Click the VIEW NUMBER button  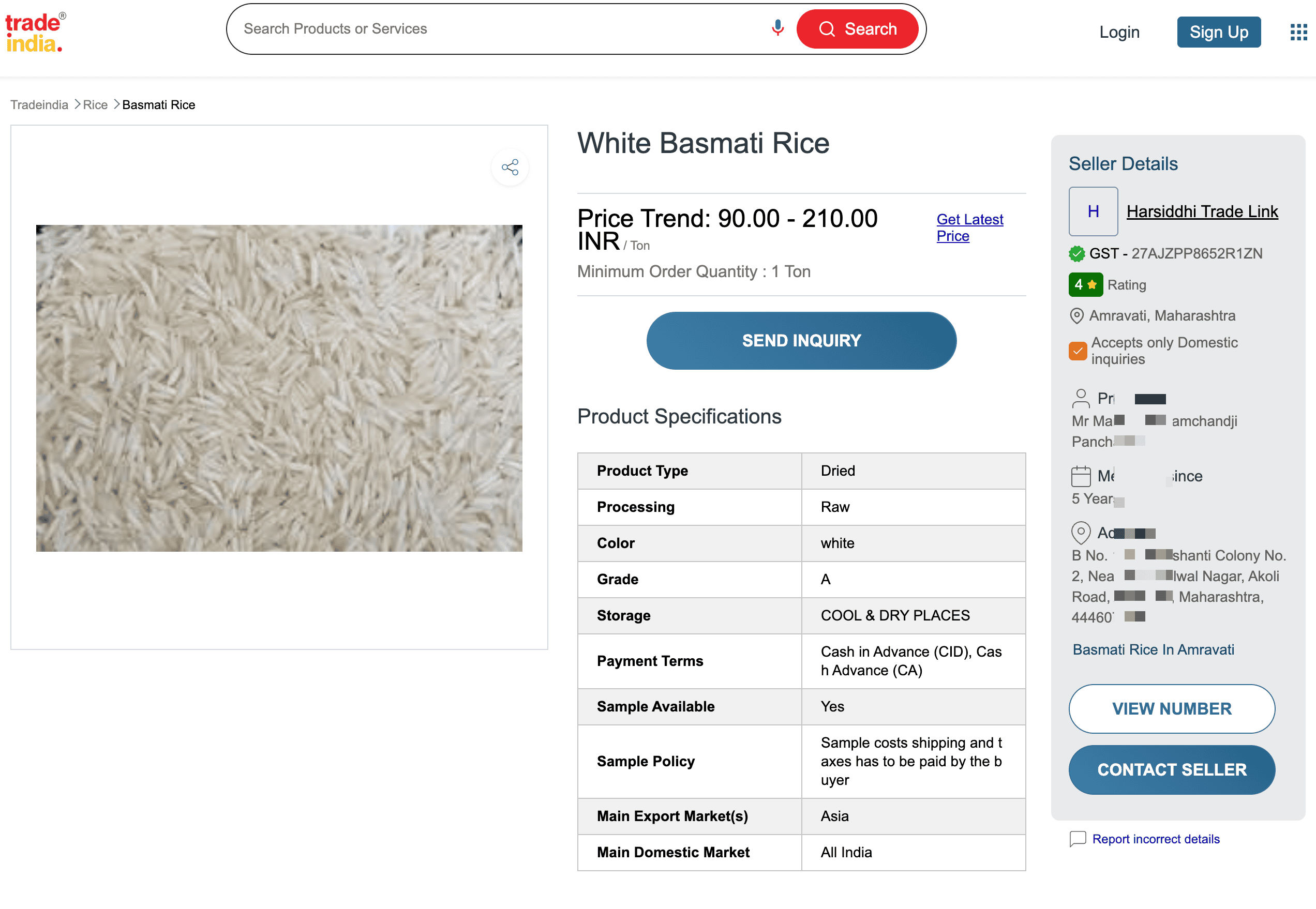(1171, 708)
